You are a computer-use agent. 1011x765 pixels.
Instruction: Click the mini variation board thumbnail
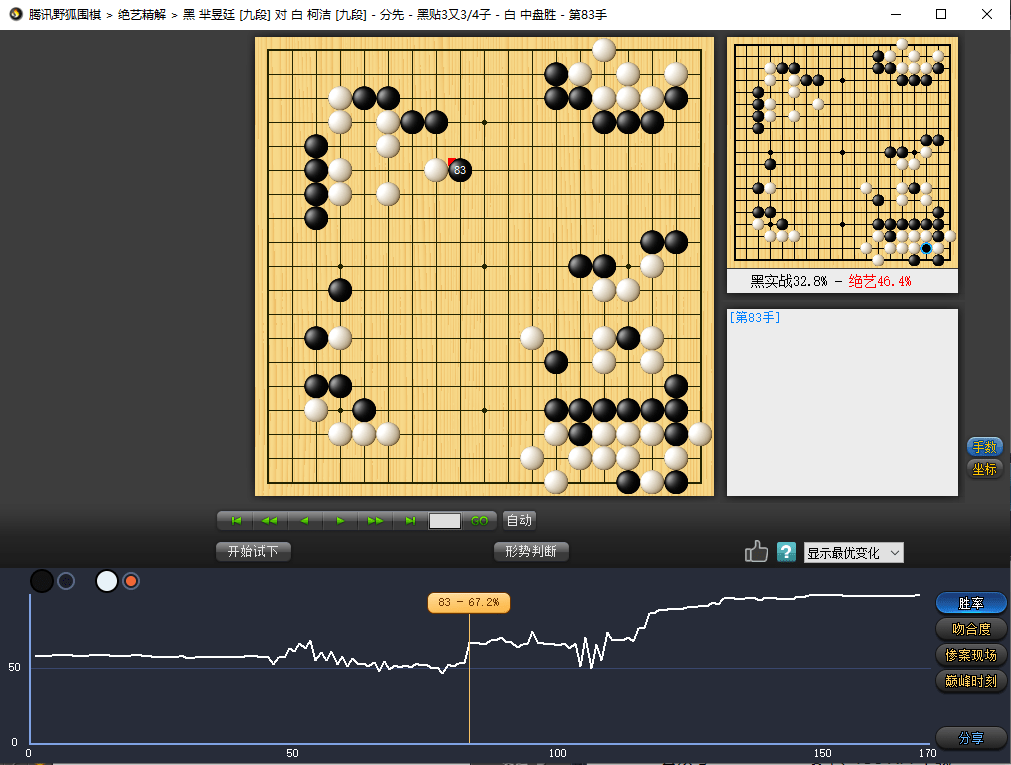842,152
